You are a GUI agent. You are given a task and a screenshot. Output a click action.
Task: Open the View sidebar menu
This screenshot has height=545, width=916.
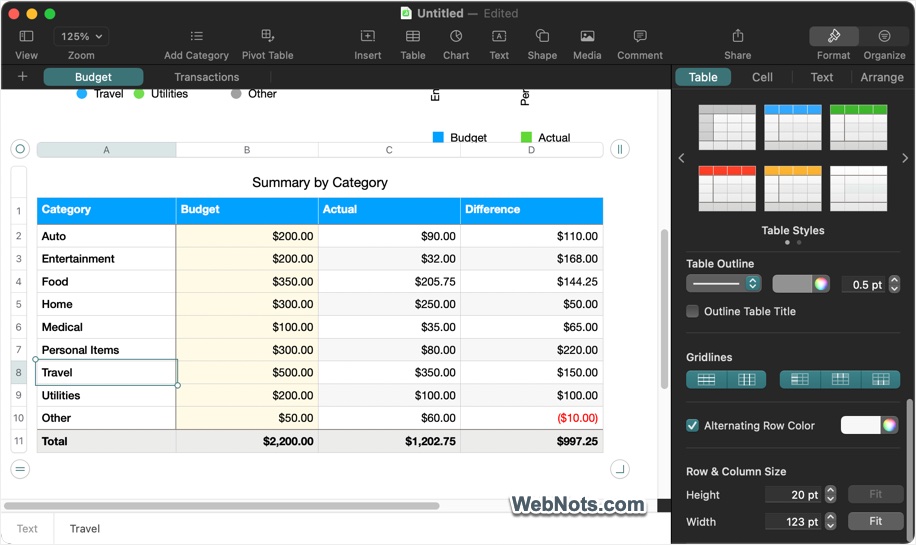(26, 36)
